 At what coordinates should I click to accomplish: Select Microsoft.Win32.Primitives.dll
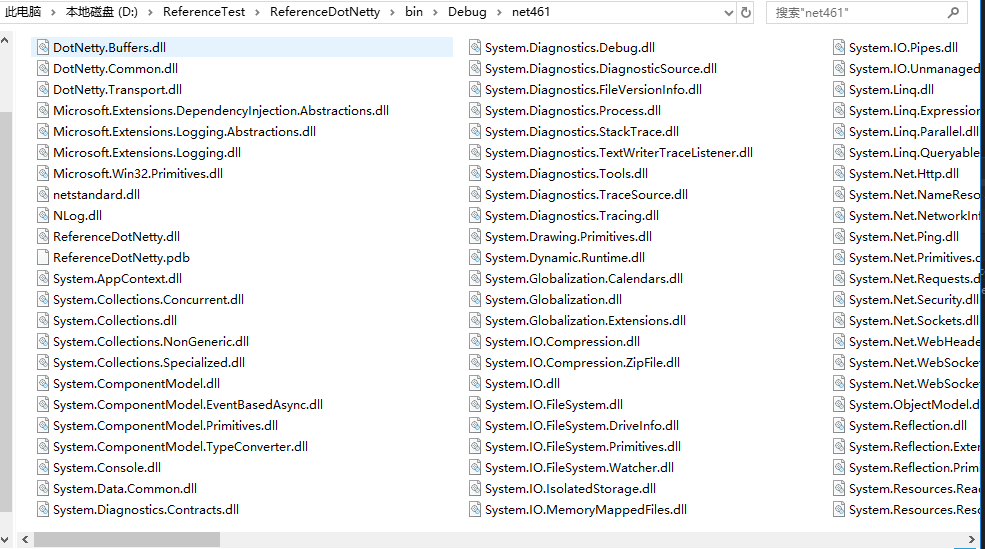tap(138, 173)
